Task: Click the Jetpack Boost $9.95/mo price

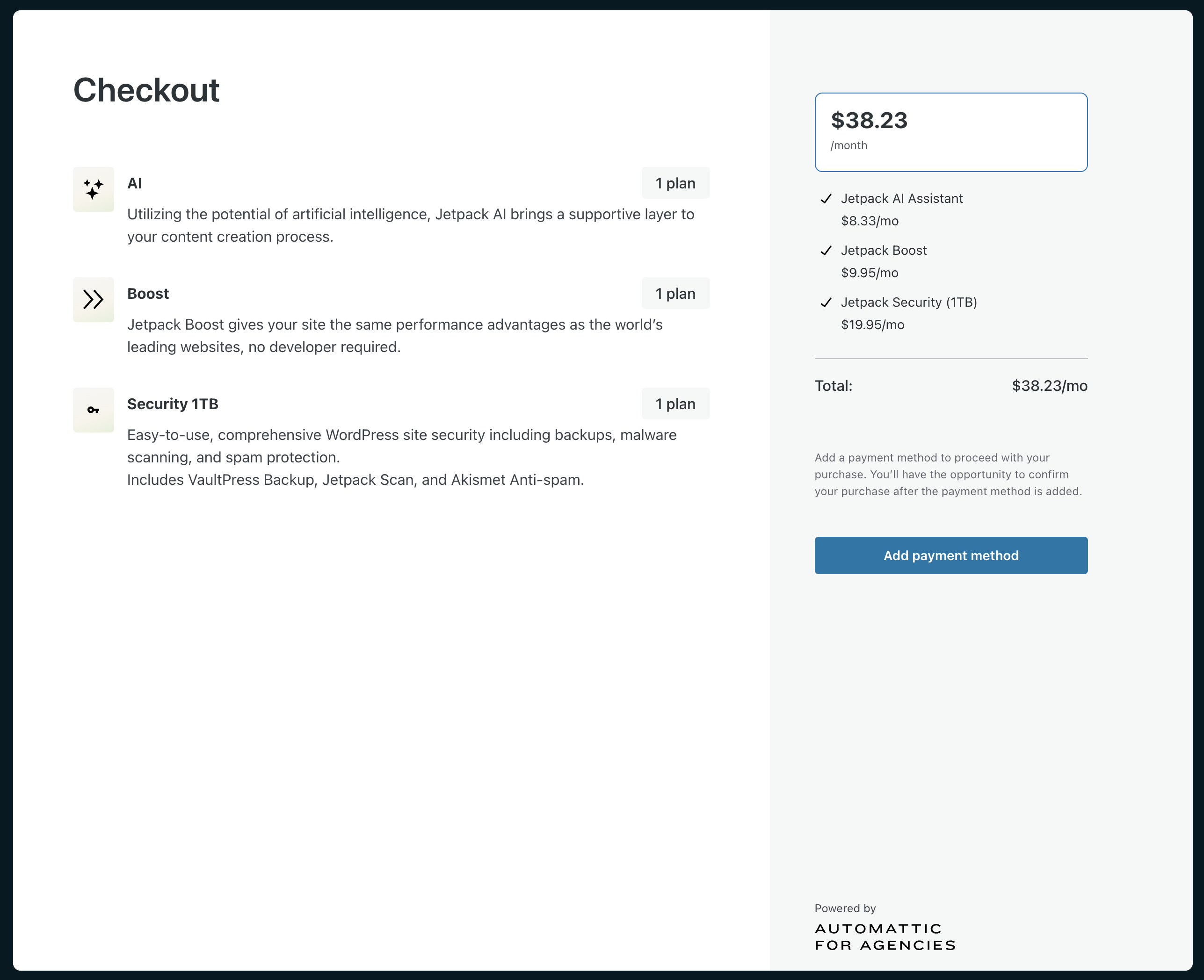Action: (869, 273)
